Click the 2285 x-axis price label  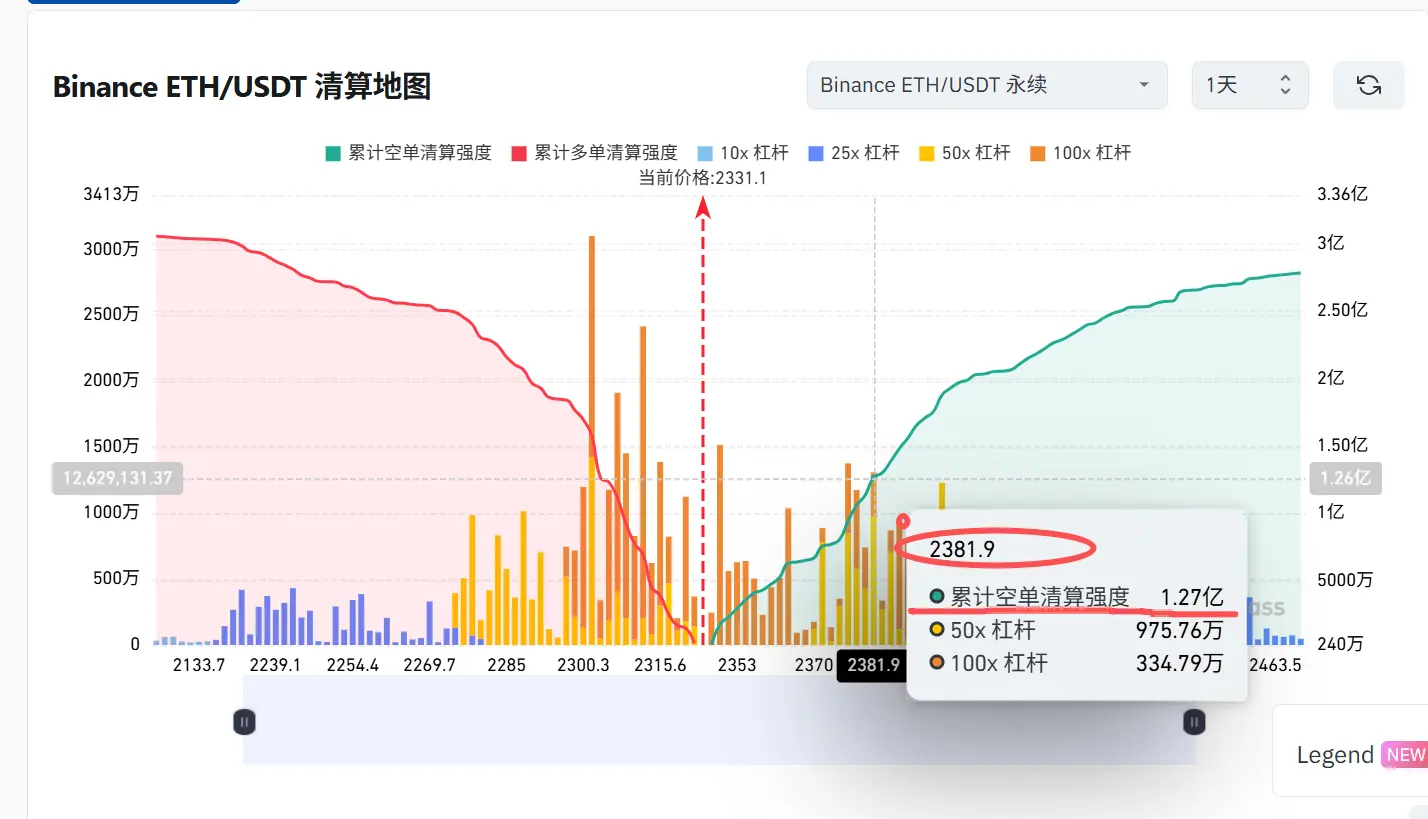pyautogui.click(x=507, y=665)
